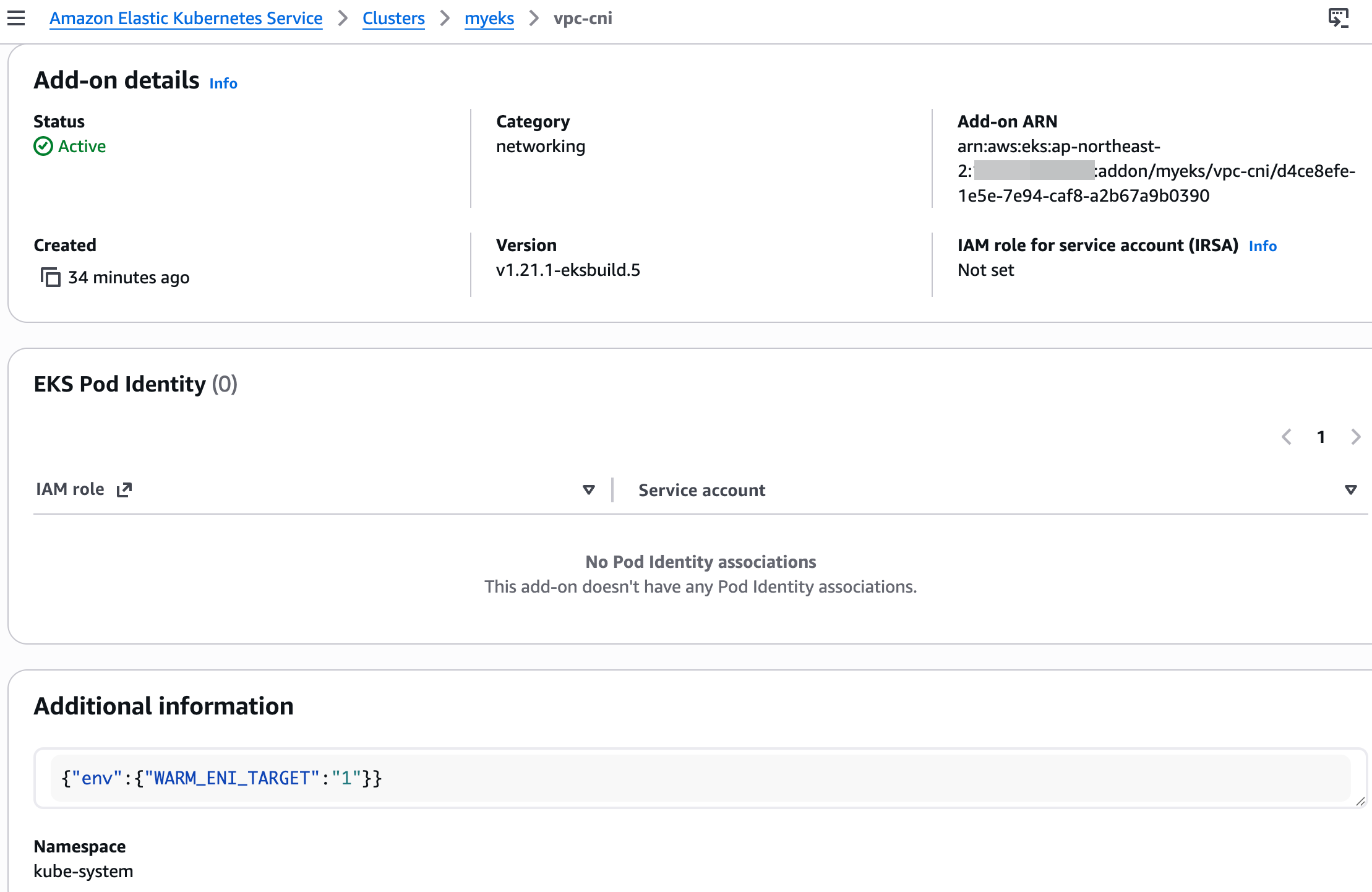Sort by IAM role column arrow
This screenshot has height=892, width=1372.
(x=588, y=489)
